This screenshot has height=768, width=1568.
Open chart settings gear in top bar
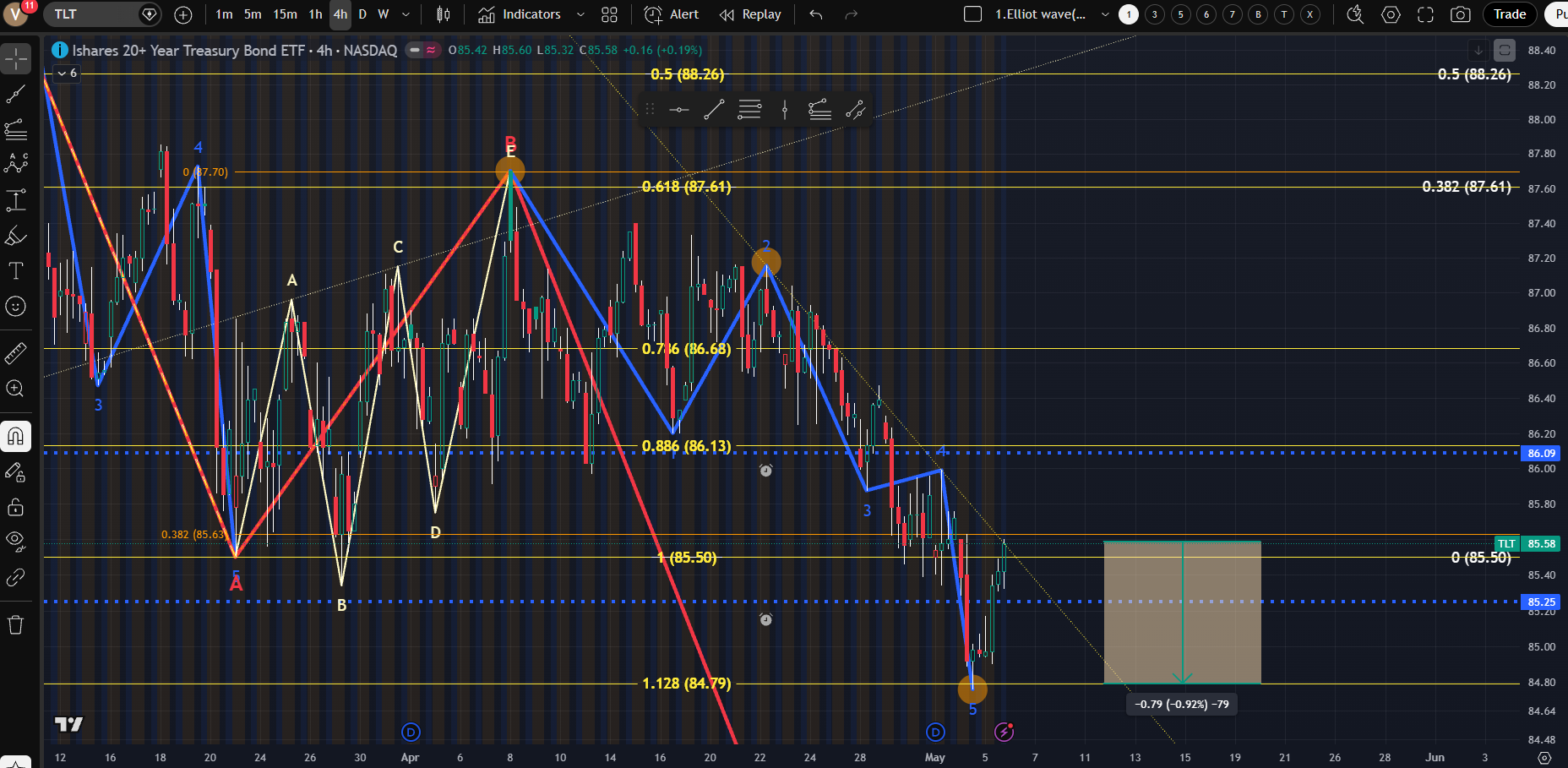click(1391, 14)
